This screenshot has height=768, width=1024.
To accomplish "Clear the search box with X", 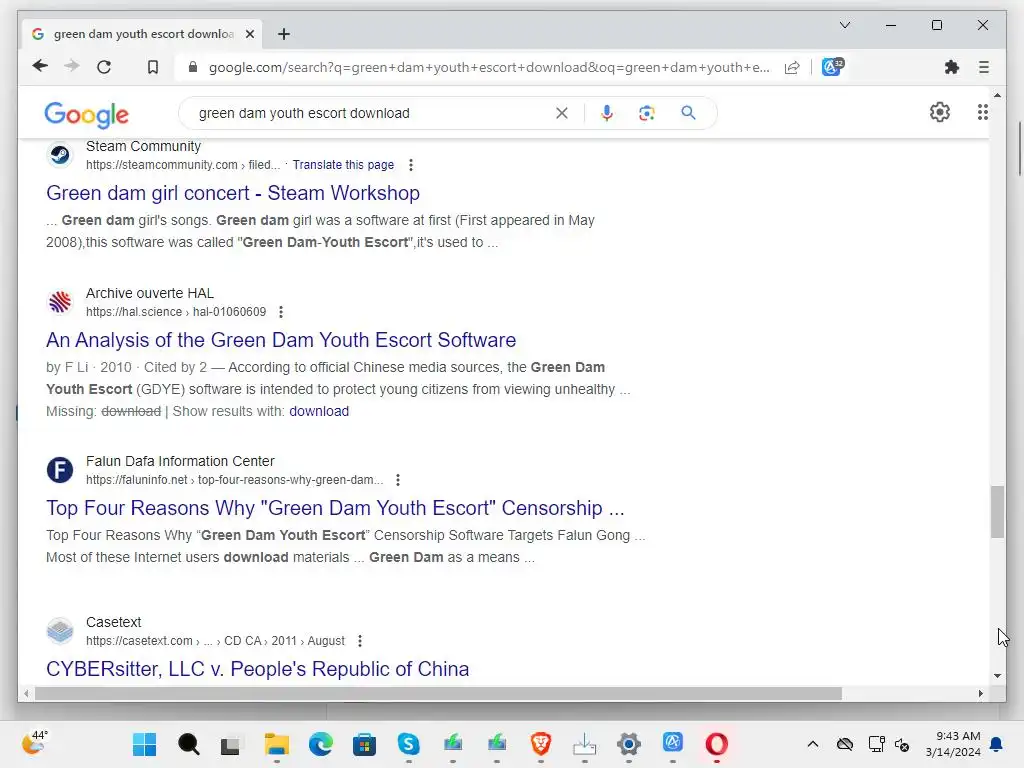I will pyautogui.click(x=562, y=113).
